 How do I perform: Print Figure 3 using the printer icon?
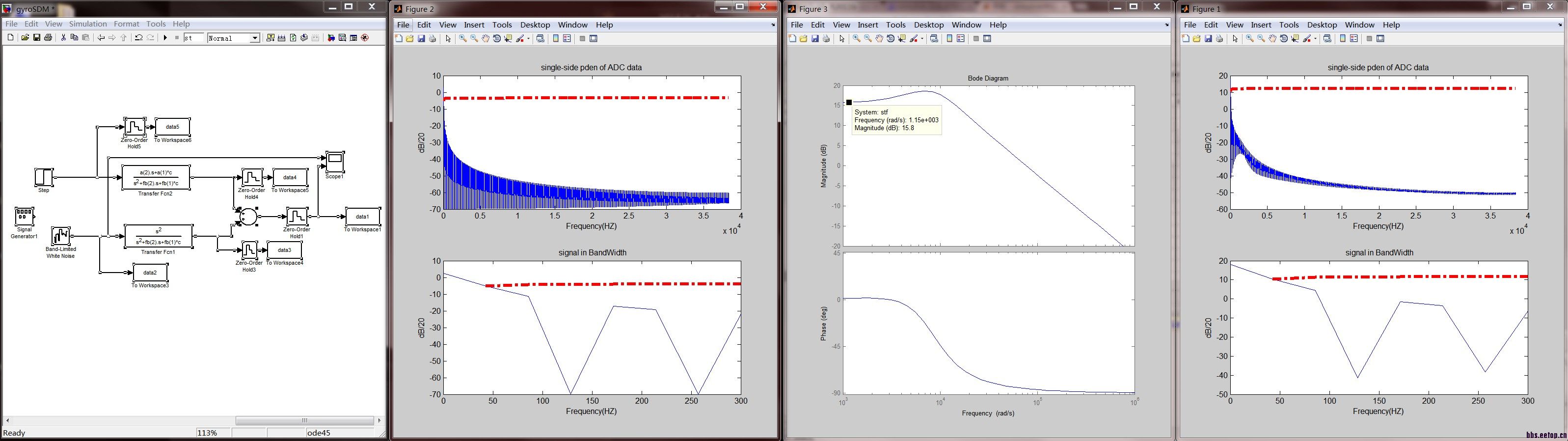(x=826, y=38)
